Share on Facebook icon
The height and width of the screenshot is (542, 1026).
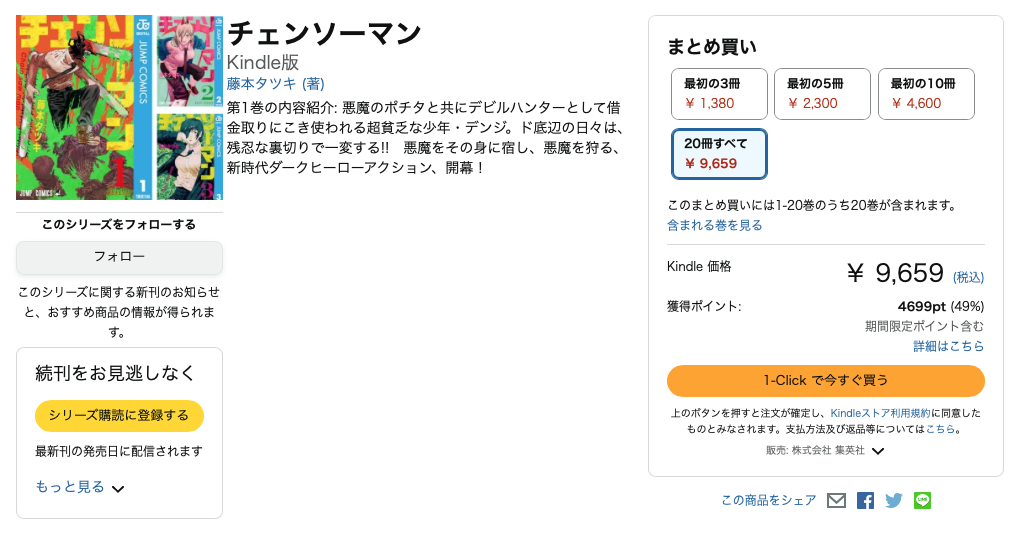[865, 501]
